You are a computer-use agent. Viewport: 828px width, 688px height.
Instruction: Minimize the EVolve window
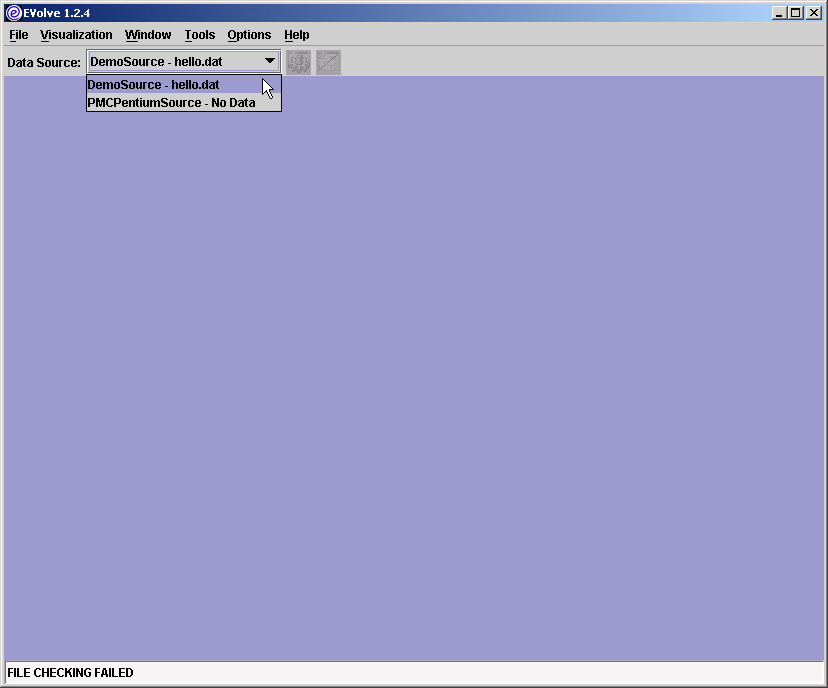click(779, 13)
